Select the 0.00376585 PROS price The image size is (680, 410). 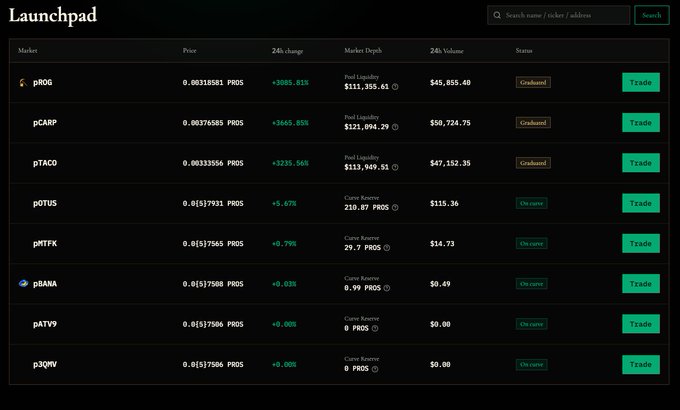pyautogui.click(x=213, y=123)
